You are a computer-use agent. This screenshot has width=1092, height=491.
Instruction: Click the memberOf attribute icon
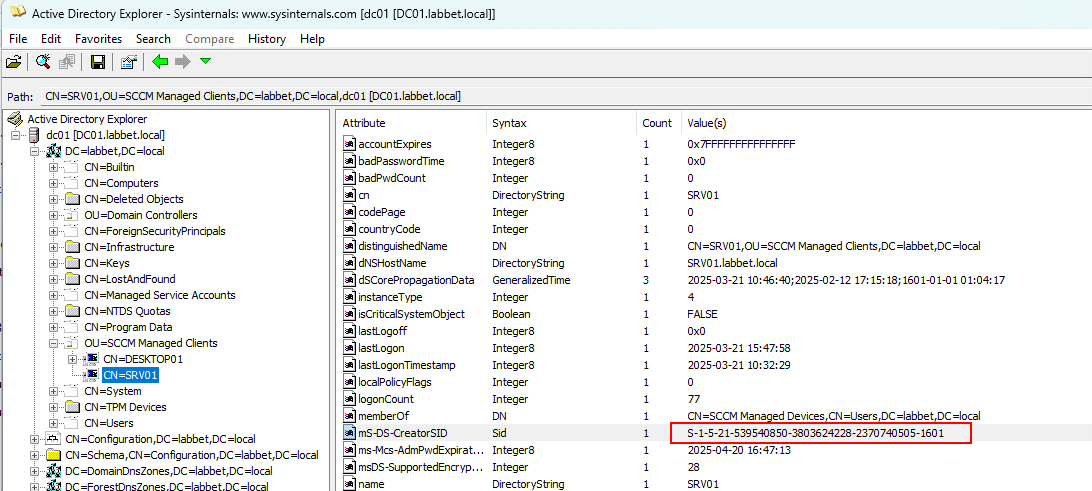349,416
